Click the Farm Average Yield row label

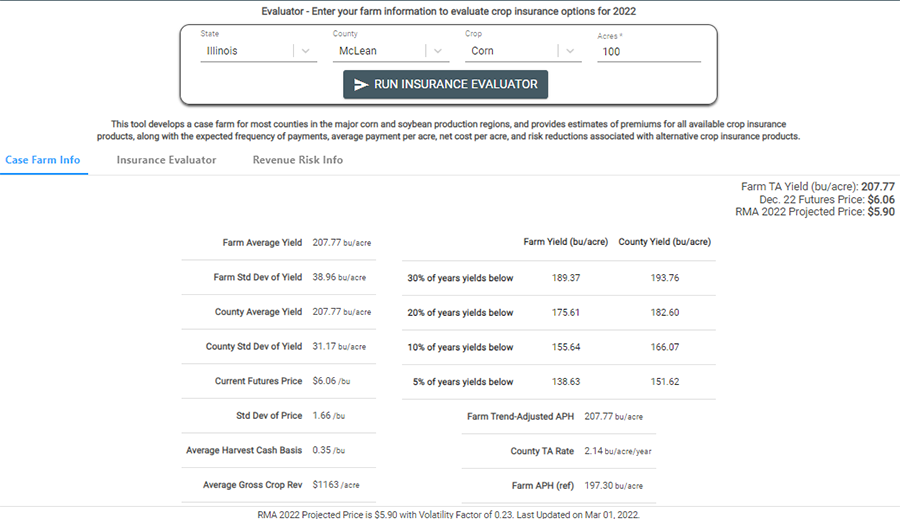click(x=262, y=243)
